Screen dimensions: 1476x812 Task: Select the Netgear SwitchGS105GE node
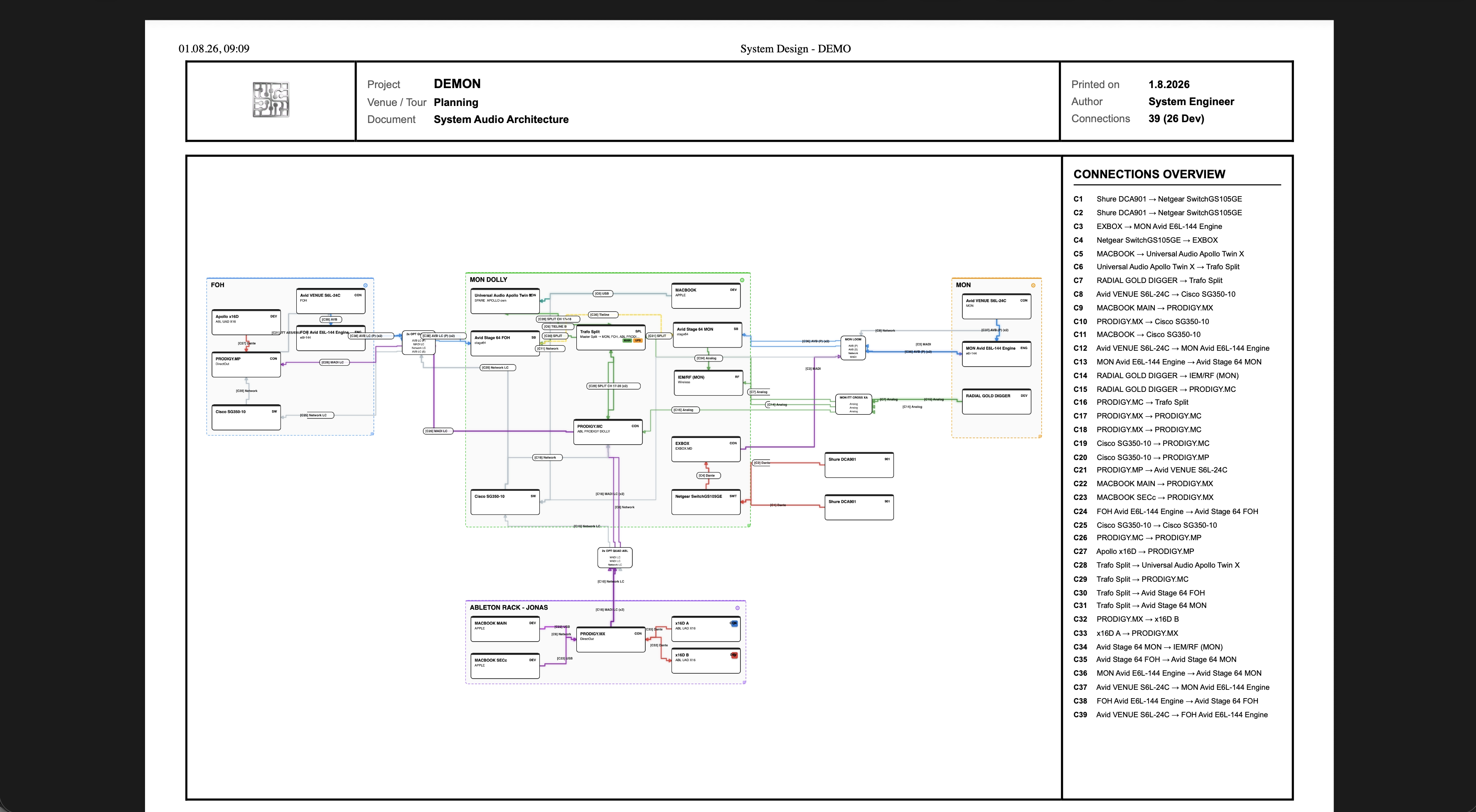(706, 502)
